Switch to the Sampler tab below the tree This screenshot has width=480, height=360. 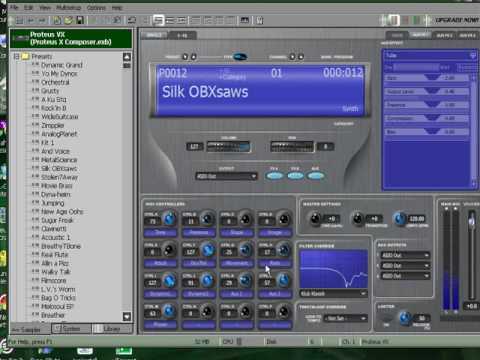tap(30, 329)
